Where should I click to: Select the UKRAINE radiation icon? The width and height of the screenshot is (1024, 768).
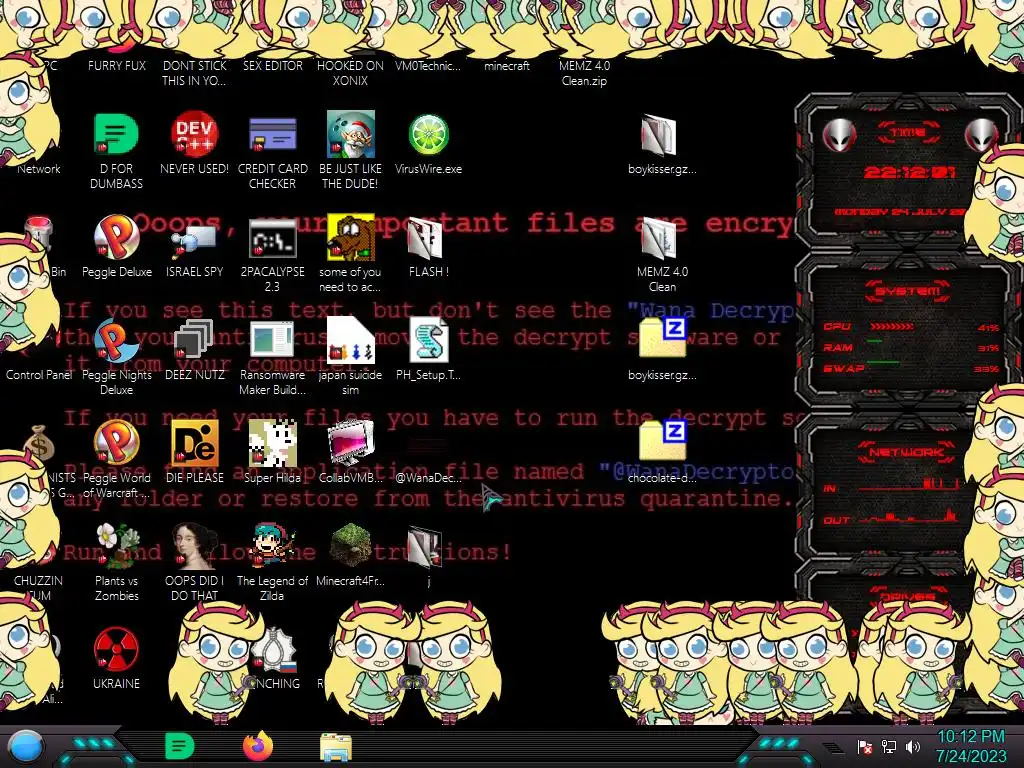click(x=116, y=648)
